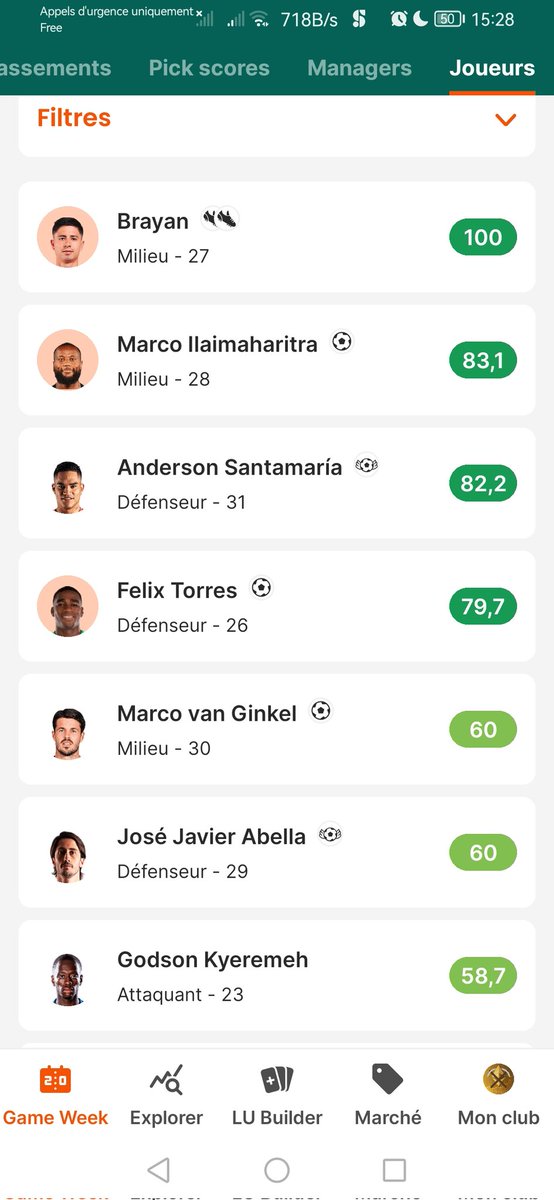Tap the ball icon next to Felix Torres
This screenshot has height=1200, width=554.
261,588
